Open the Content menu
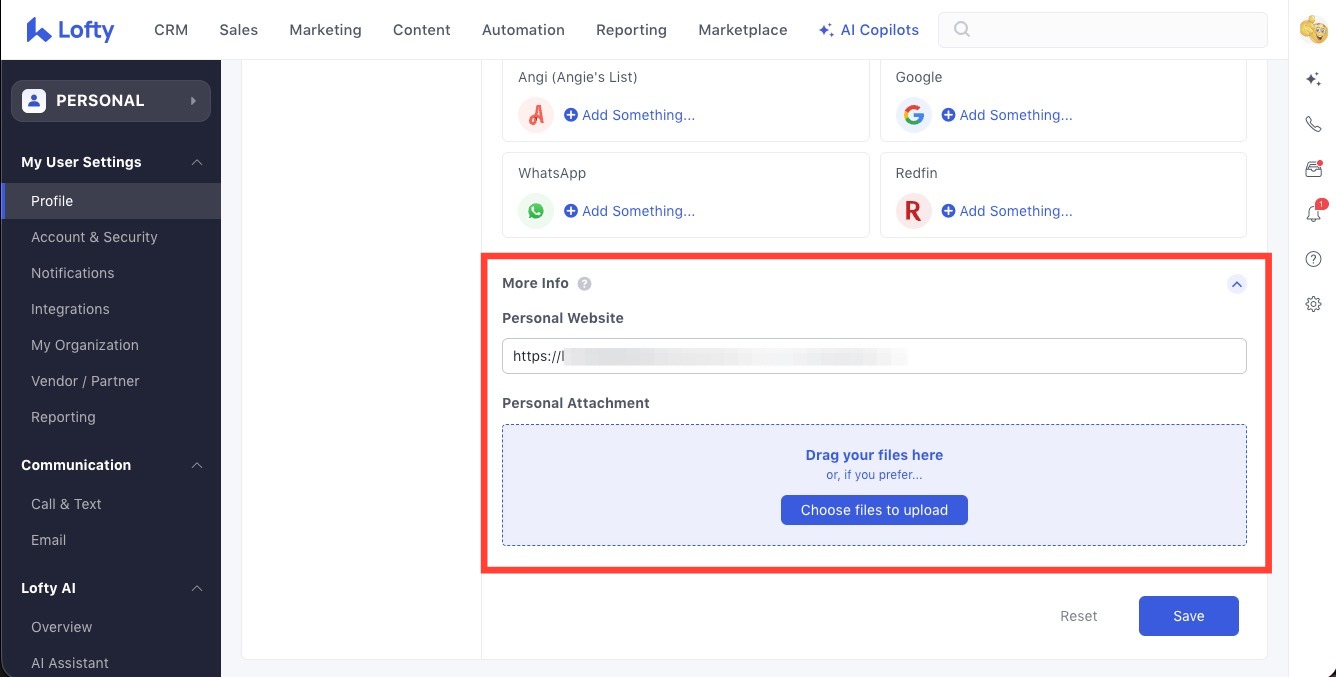Screen dimensions: 1336x677 coord(422,30)
